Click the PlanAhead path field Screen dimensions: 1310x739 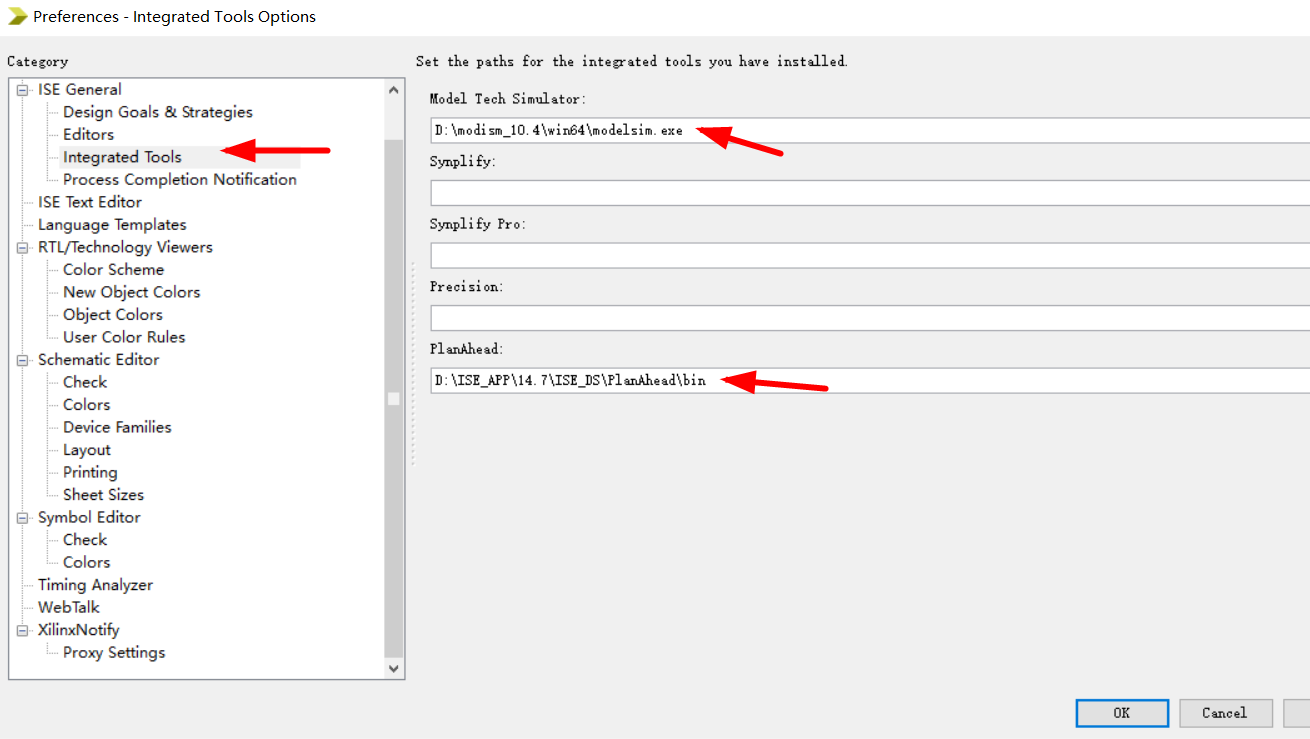[870, 381]
